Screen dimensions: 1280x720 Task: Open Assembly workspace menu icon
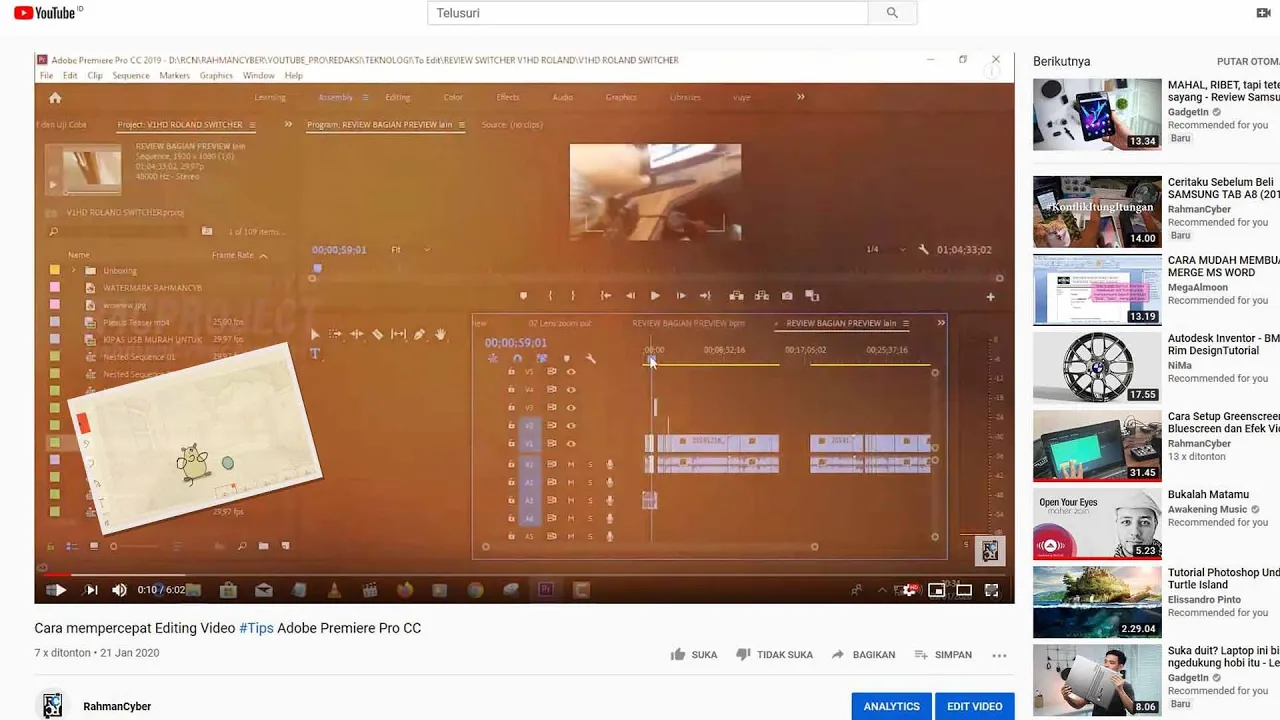[x=366, y=98]
